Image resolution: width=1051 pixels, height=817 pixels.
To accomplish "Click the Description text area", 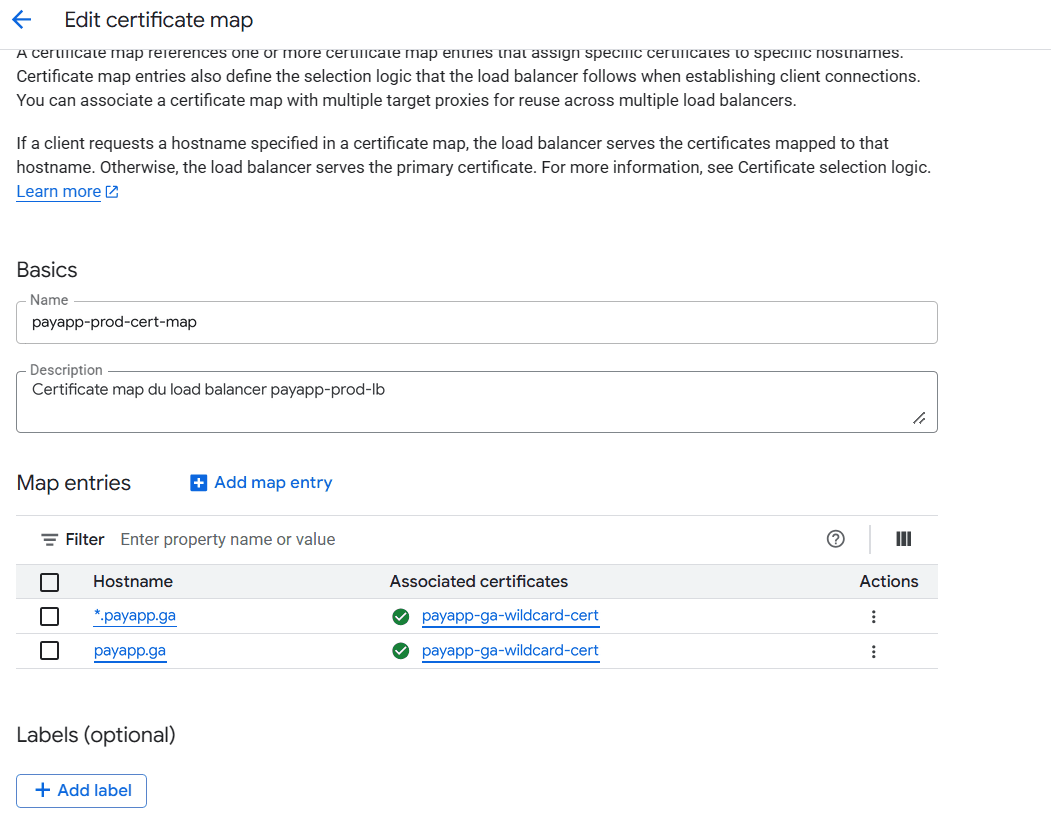I will pos(477,401).
